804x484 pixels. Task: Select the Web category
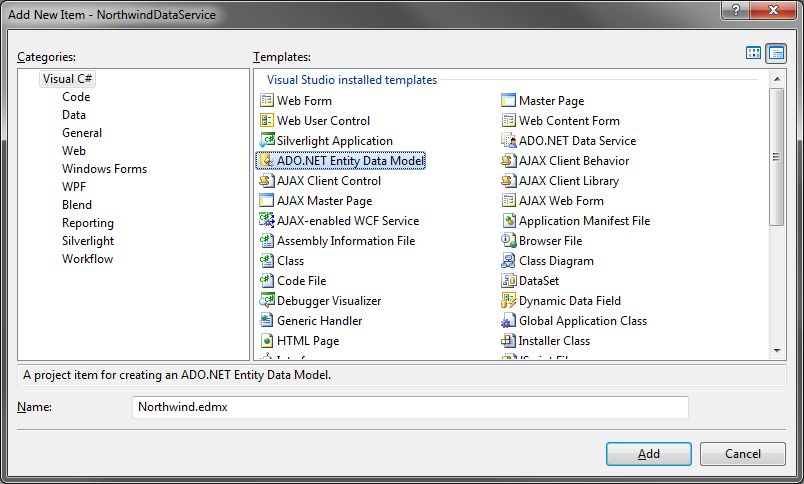(x=74, y=151)
